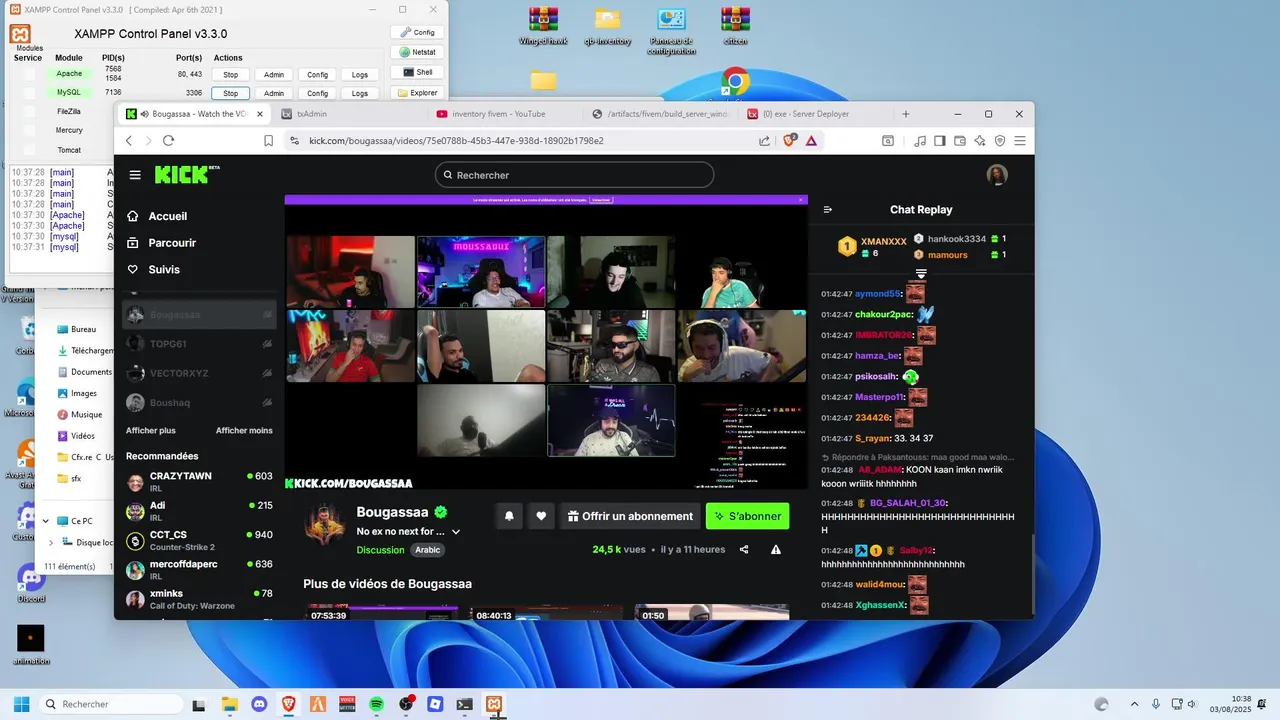
Task: Open the browser main menu
Action: (1020, 141)
